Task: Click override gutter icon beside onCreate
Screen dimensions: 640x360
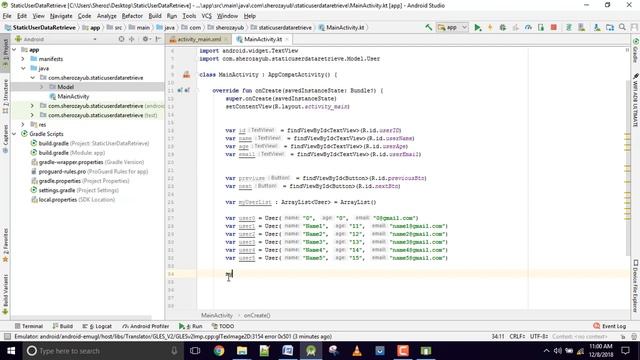Action: (x=183, y=91)
